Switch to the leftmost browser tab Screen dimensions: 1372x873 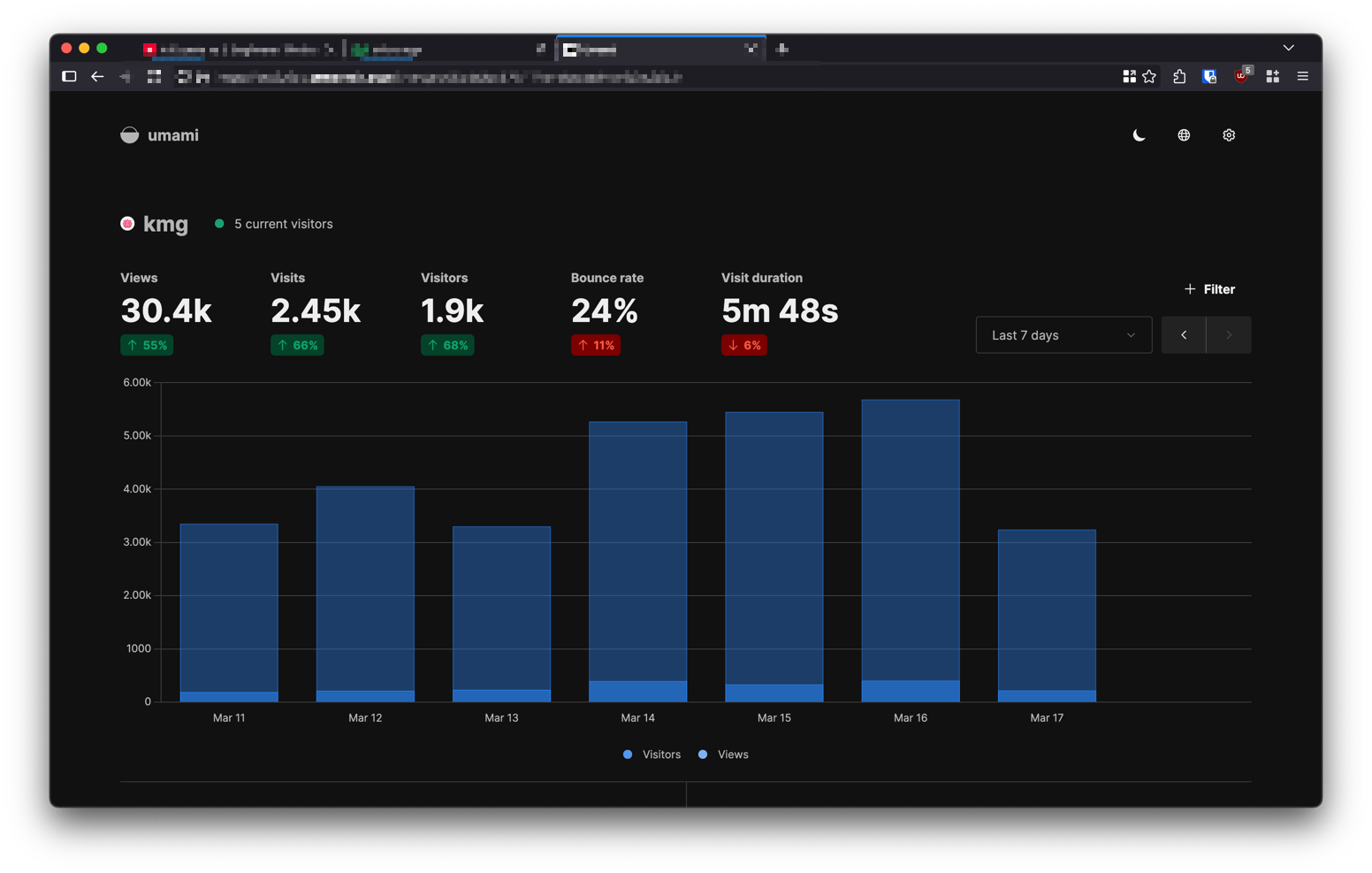(239, 50)
